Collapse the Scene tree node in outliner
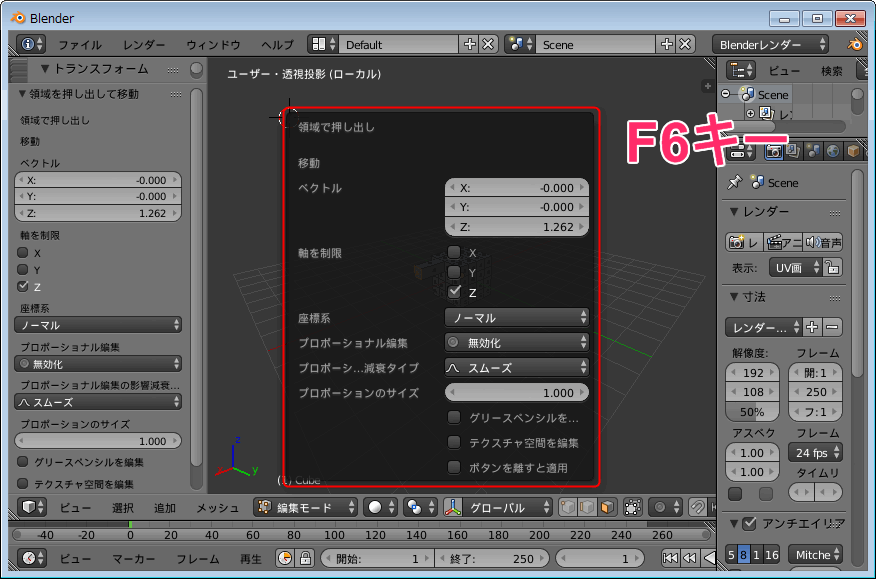Viewport: 876px width, 579px height. (x=725, y=94)
